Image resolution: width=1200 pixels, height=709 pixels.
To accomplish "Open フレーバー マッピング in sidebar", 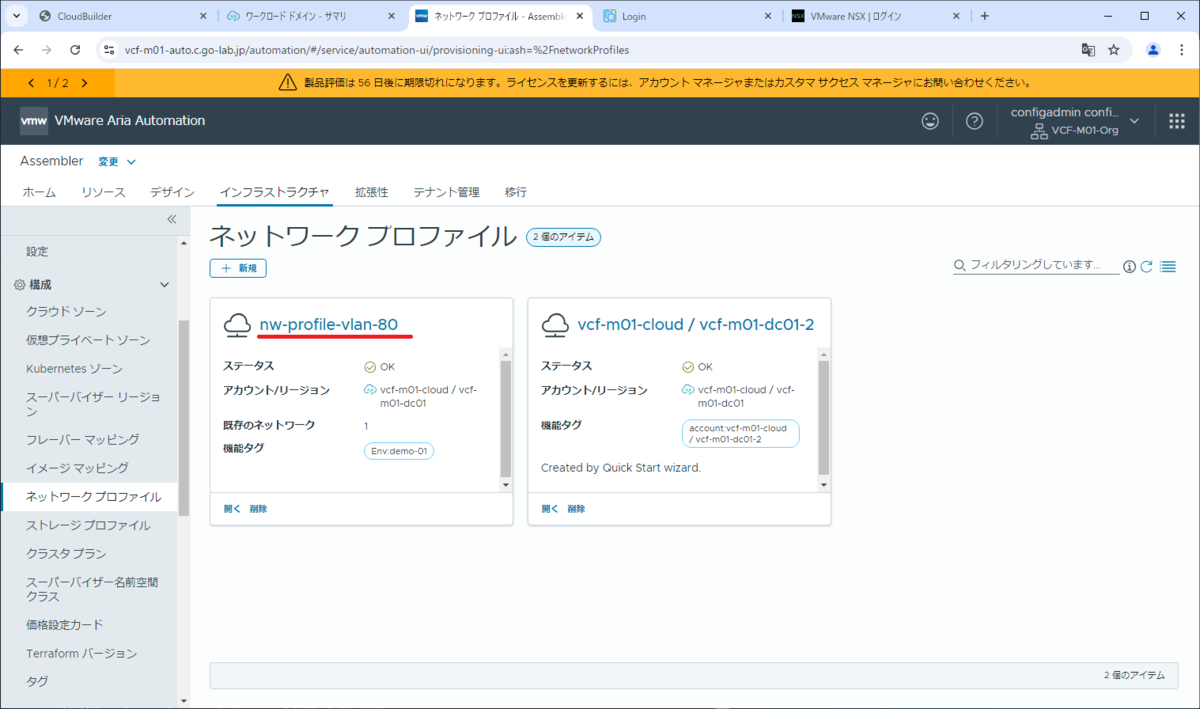I will (83, 439).
